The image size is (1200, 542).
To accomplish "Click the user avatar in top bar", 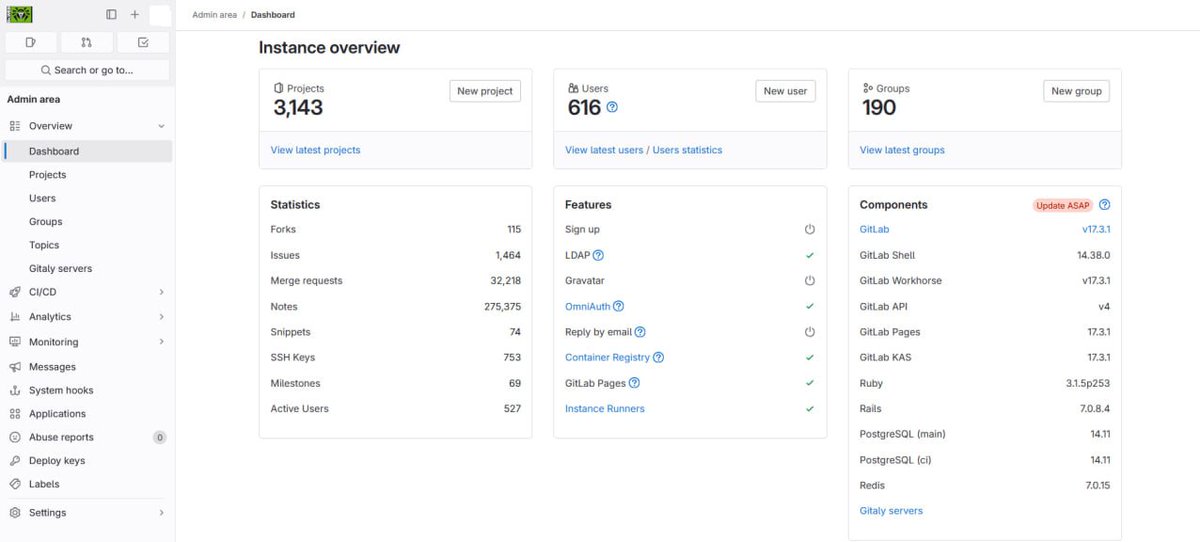I will 160,15.
